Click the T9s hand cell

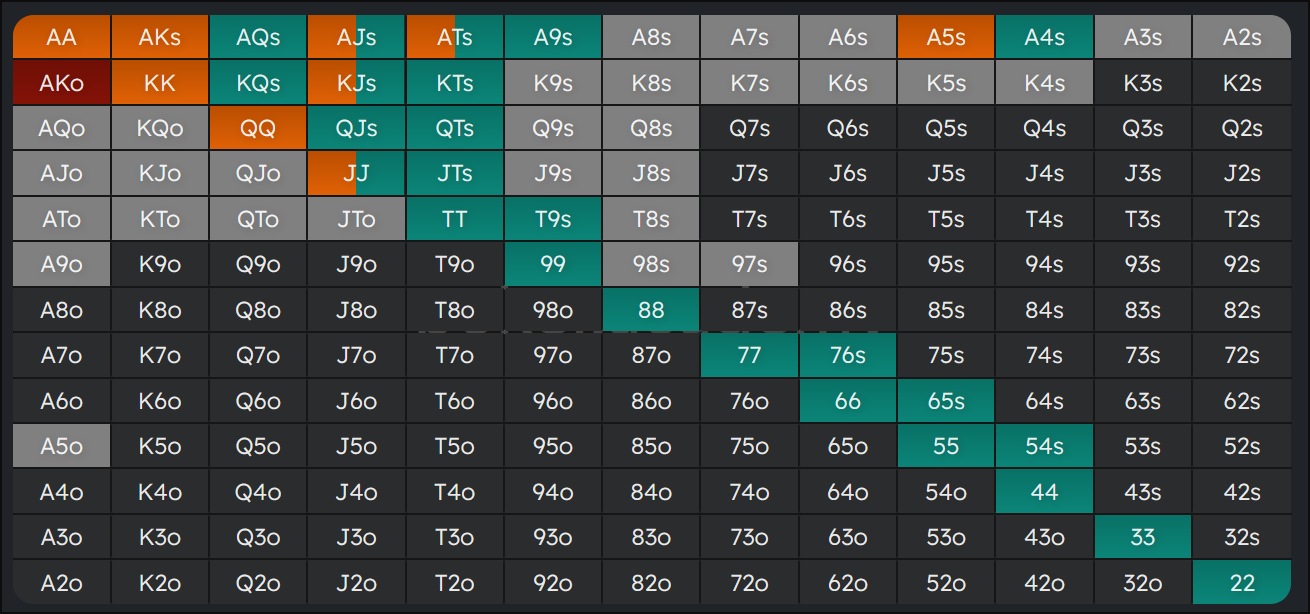click(553, 219)
